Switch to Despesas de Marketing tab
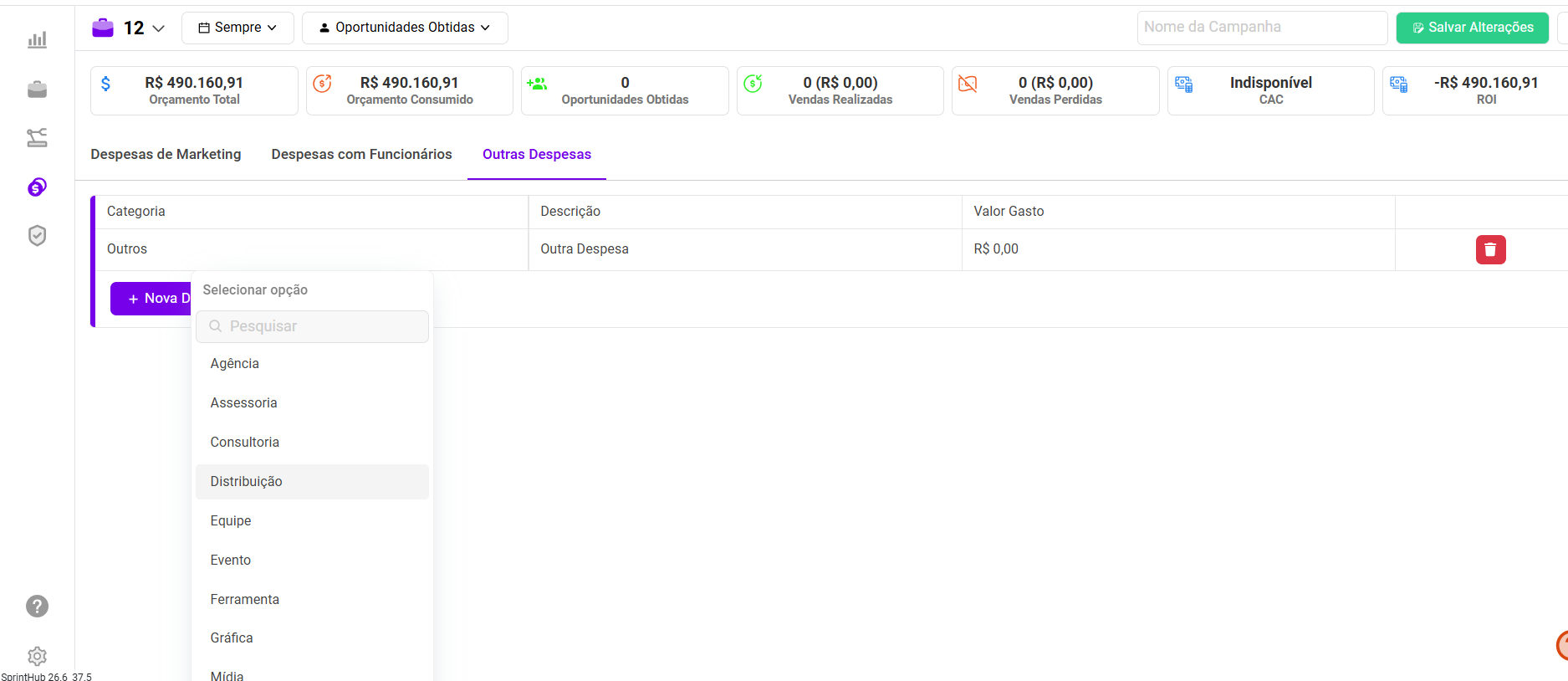This screenshot has width=1568, height=681. (x=166, y=155)
